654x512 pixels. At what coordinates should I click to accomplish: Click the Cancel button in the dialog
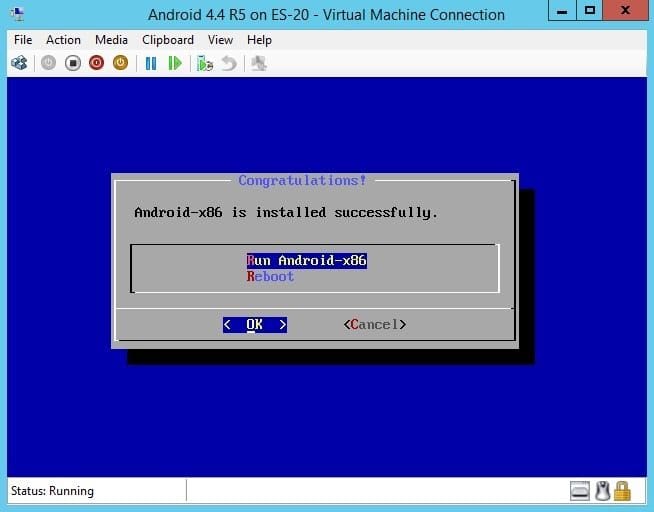point(375,324)
